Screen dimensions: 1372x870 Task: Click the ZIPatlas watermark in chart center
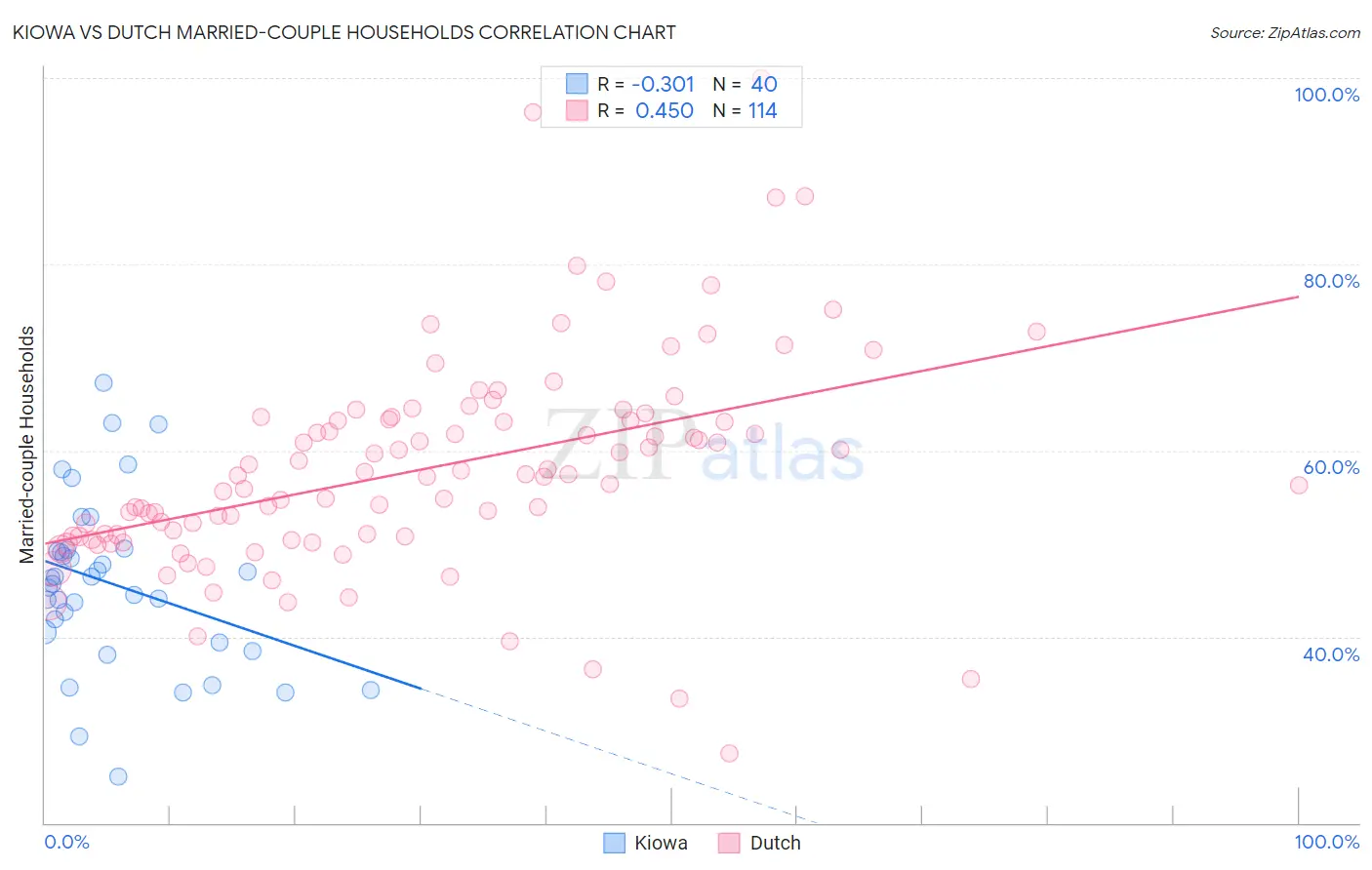pyautogui.click(x=704, y=445)
